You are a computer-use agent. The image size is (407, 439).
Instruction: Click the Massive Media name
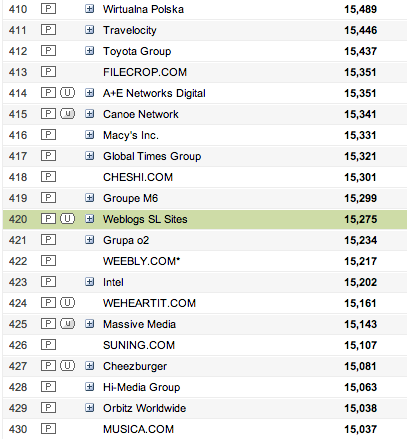click(x=139, y=324)
